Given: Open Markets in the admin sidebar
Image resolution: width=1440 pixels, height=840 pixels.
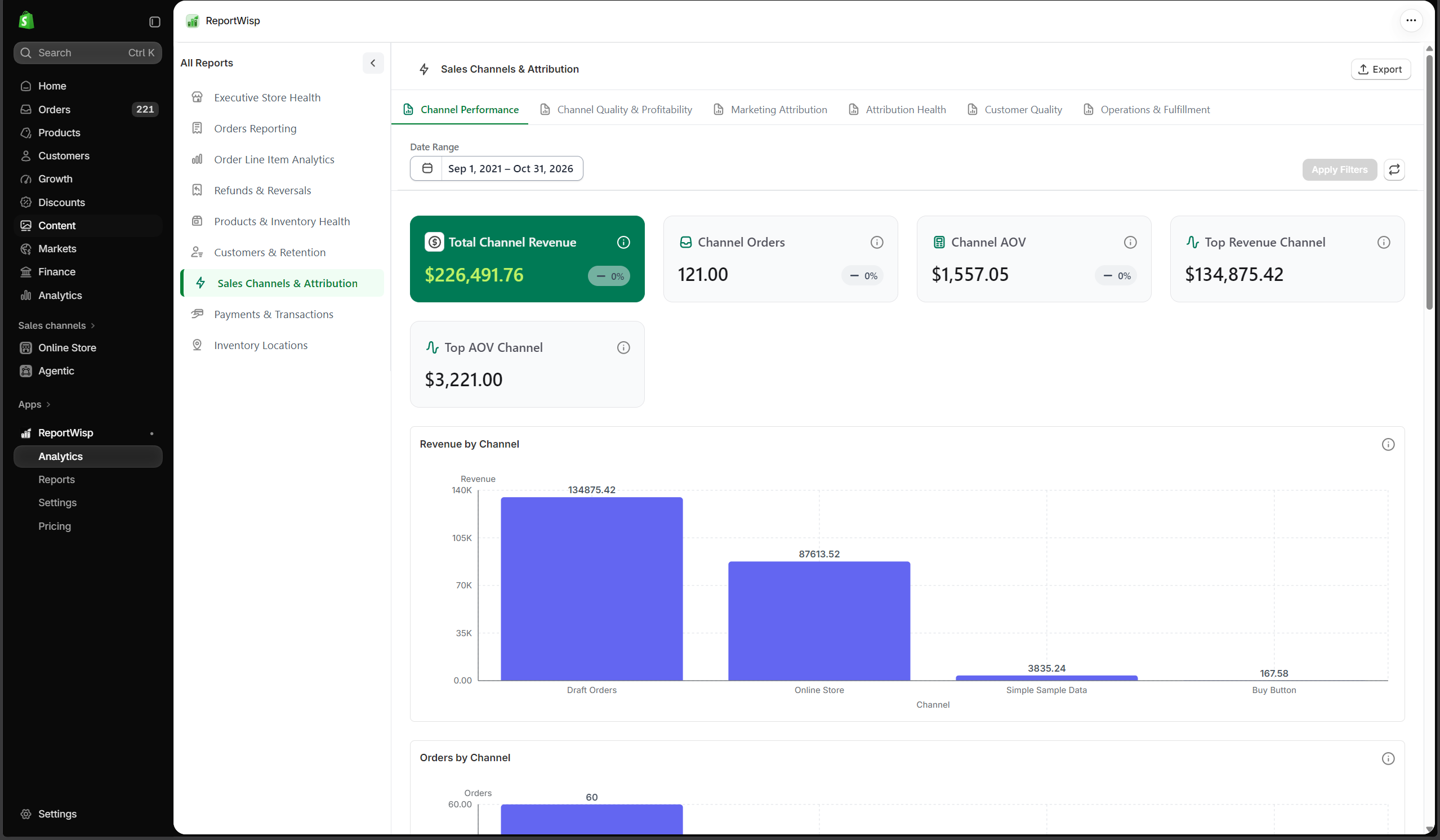Looking at the screenshot, I should tap(88, 249).
